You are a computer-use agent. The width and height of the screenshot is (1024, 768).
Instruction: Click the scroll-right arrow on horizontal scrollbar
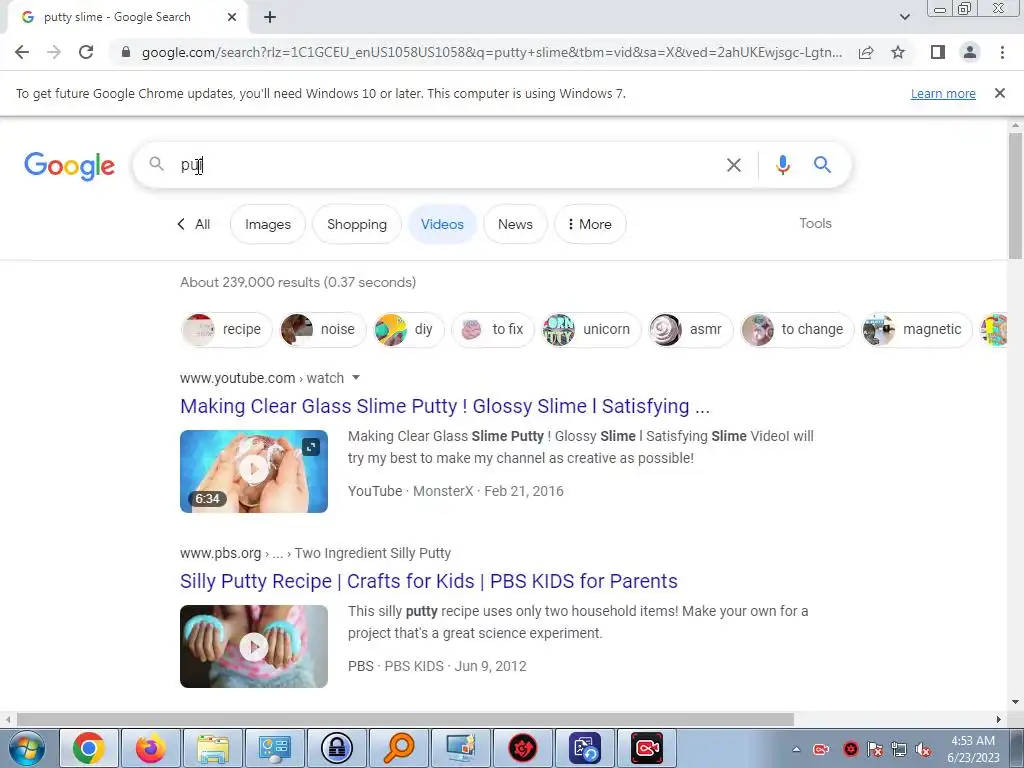point(999,719)
